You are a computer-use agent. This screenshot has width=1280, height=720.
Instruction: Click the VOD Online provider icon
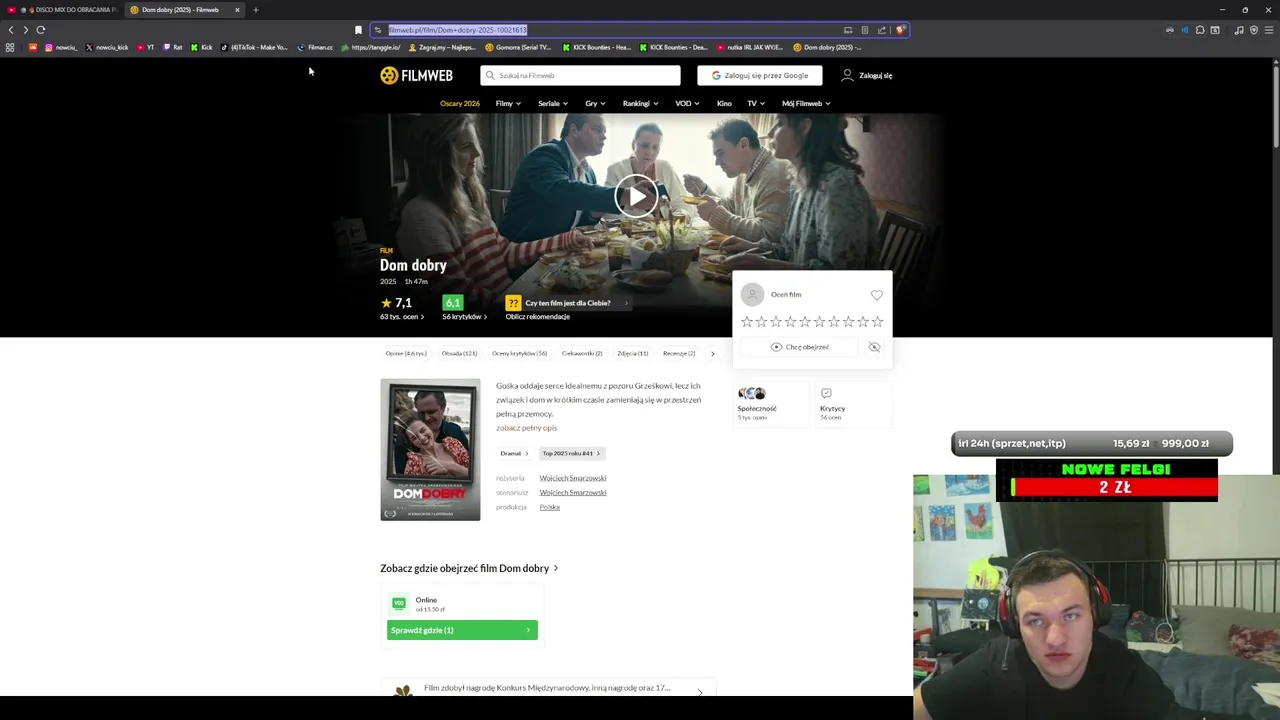(399, 603)
